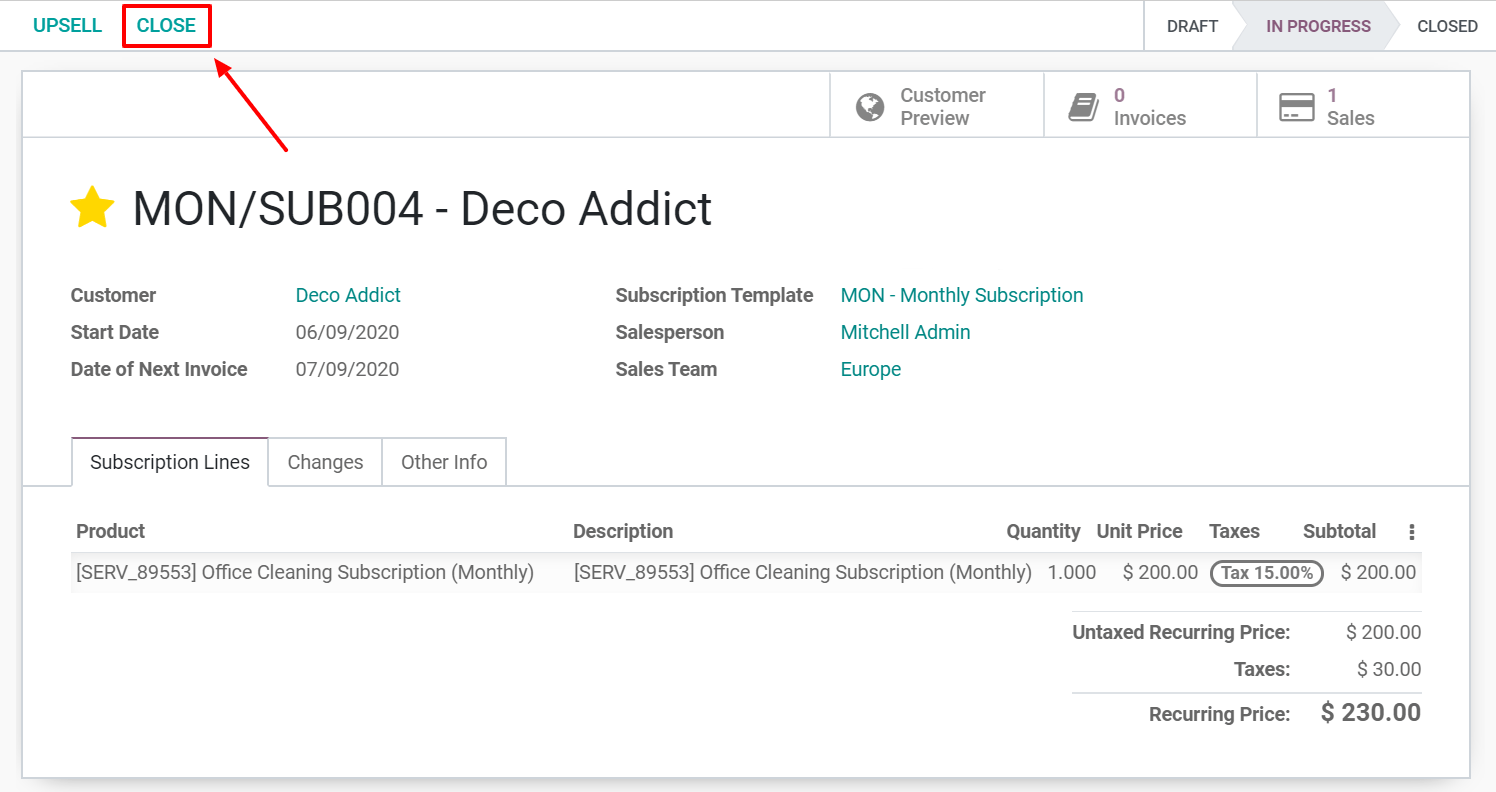Viewport: 1496px width, 792px height.
Task: Click the Tax 15.00% tag
Action: tap(1266, 572)
